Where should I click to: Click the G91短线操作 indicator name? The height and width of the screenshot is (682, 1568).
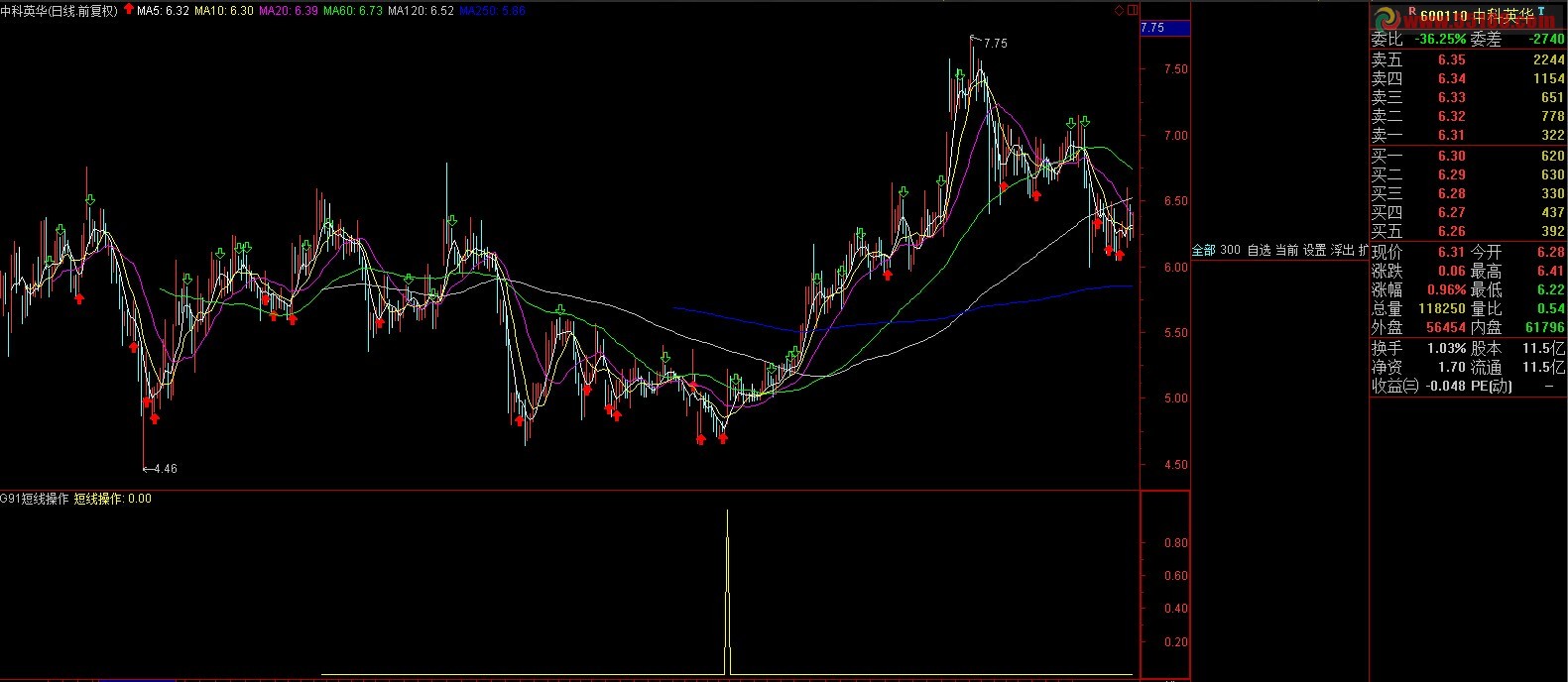(x=35, y=499)
